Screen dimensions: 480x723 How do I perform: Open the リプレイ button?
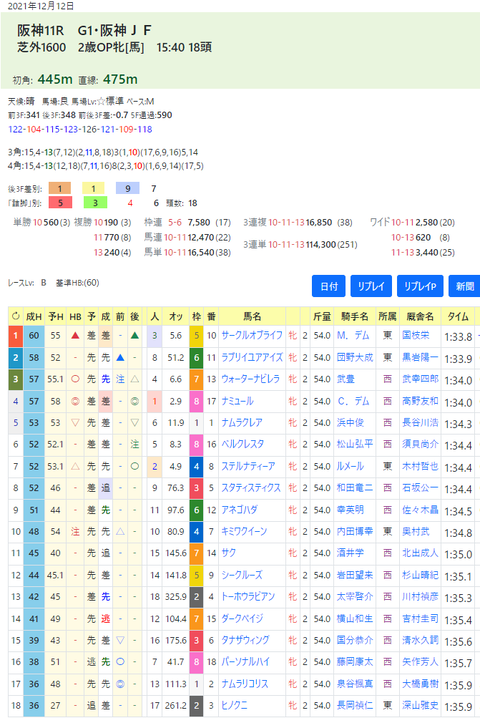click(371, 286)
